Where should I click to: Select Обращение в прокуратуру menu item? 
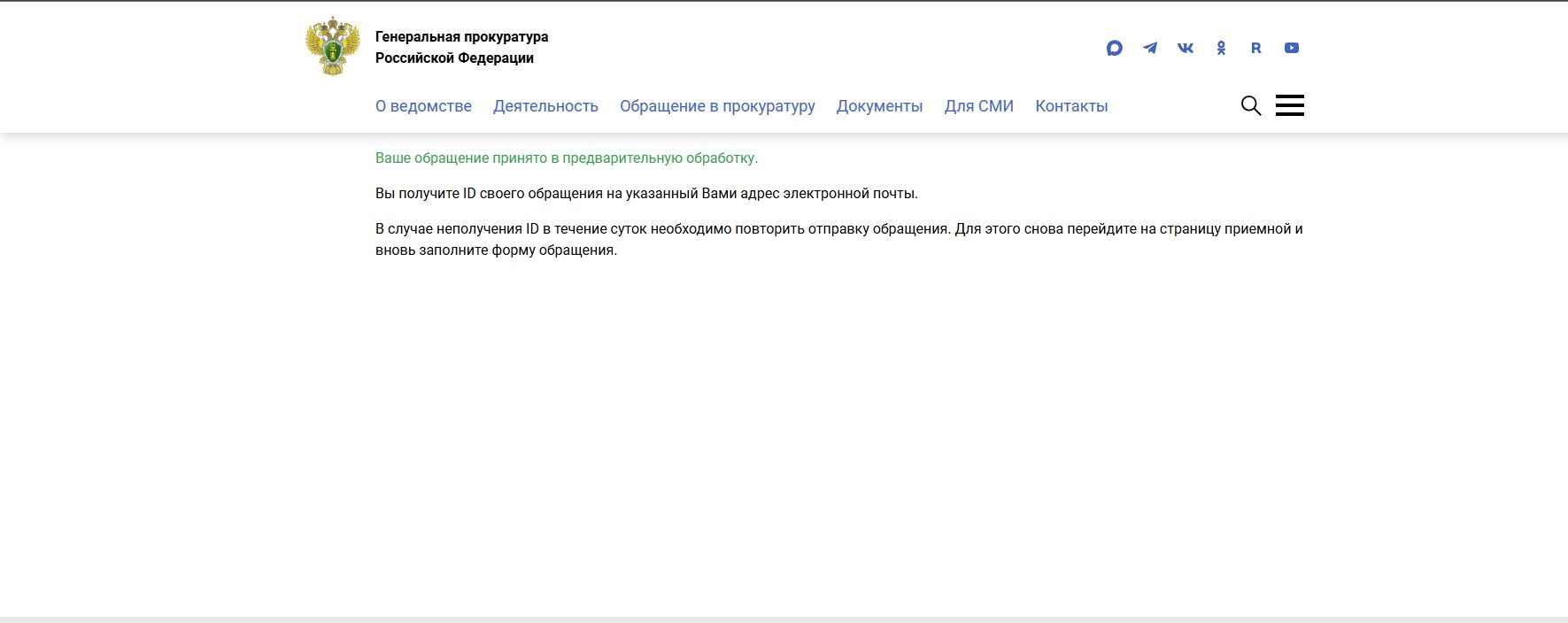[x=717, y=106]
